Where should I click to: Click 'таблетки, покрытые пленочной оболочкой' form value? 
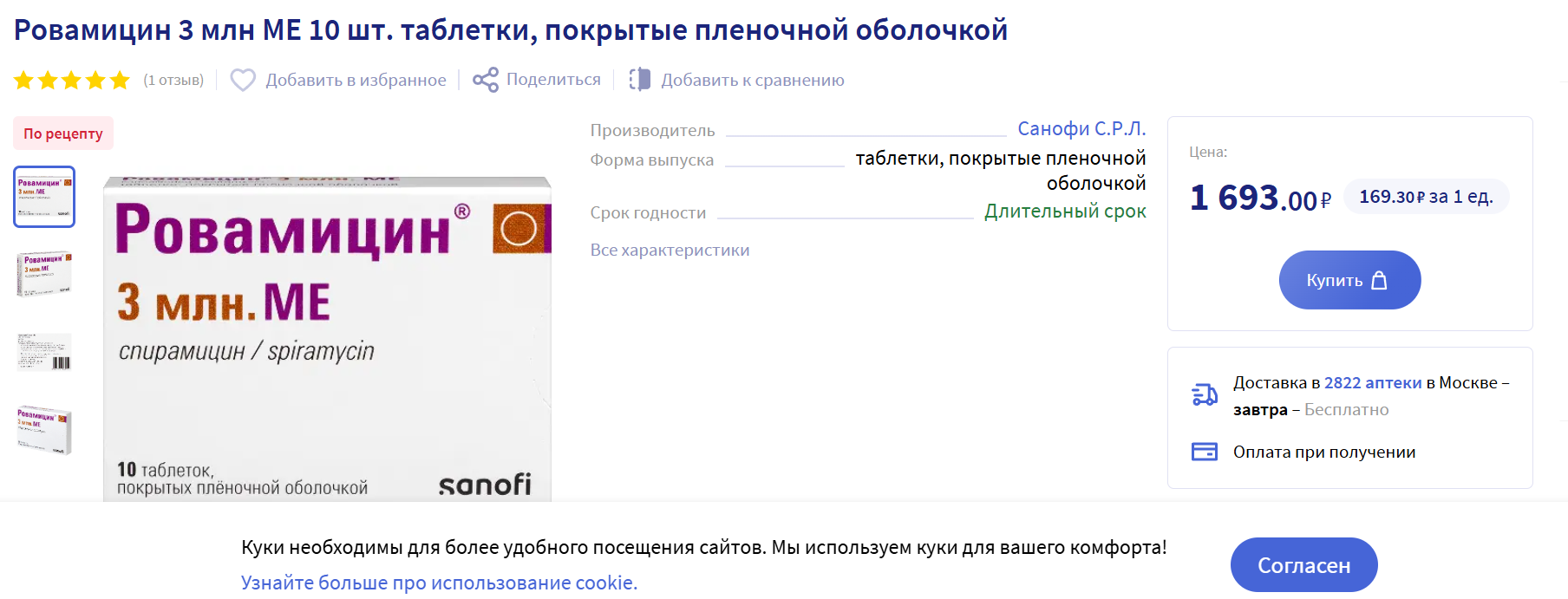(x=1000, y=171)
